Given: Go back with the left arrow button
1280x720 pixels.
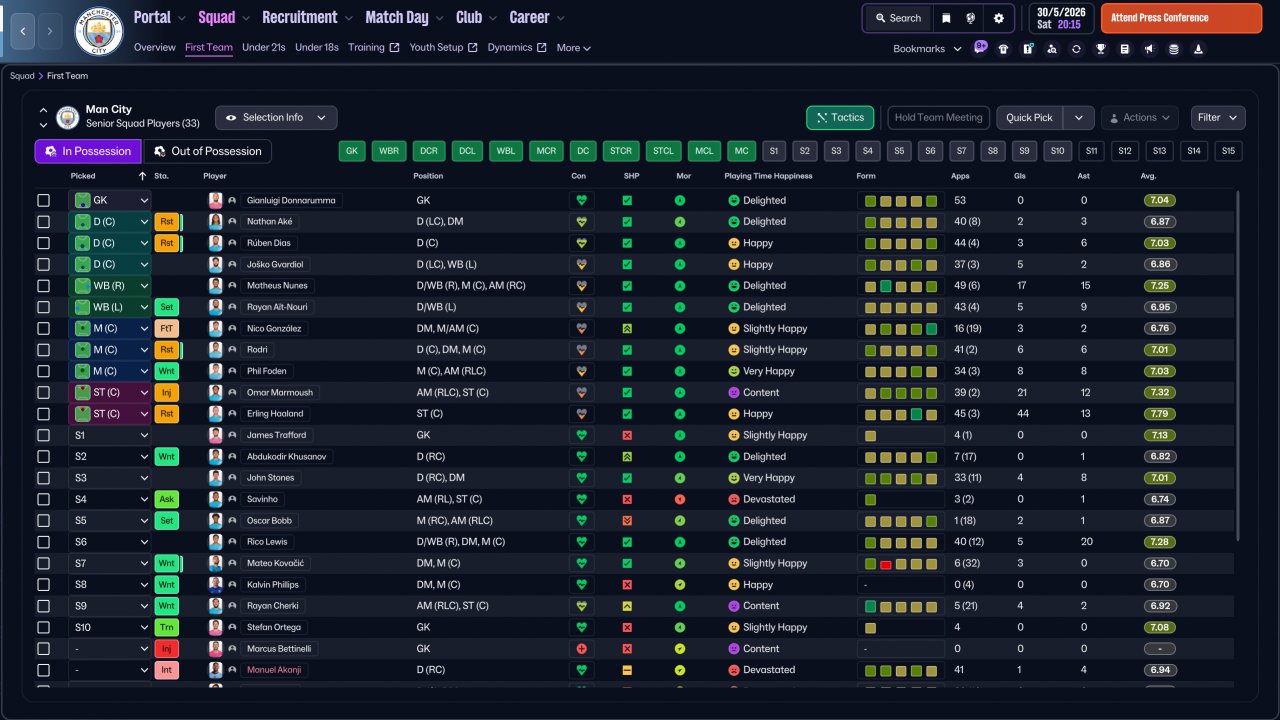Looking at the screenshot, I should click(x=23, y=31).
